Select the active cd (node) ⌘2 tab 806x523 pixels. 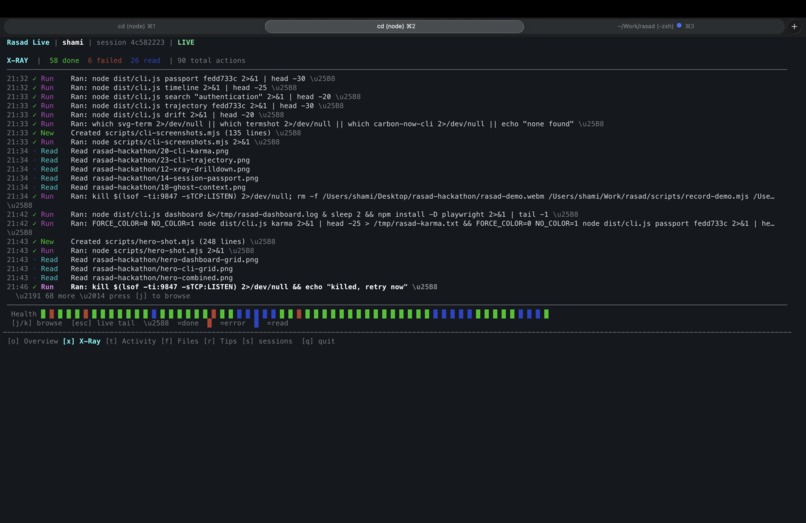(394, 26)
